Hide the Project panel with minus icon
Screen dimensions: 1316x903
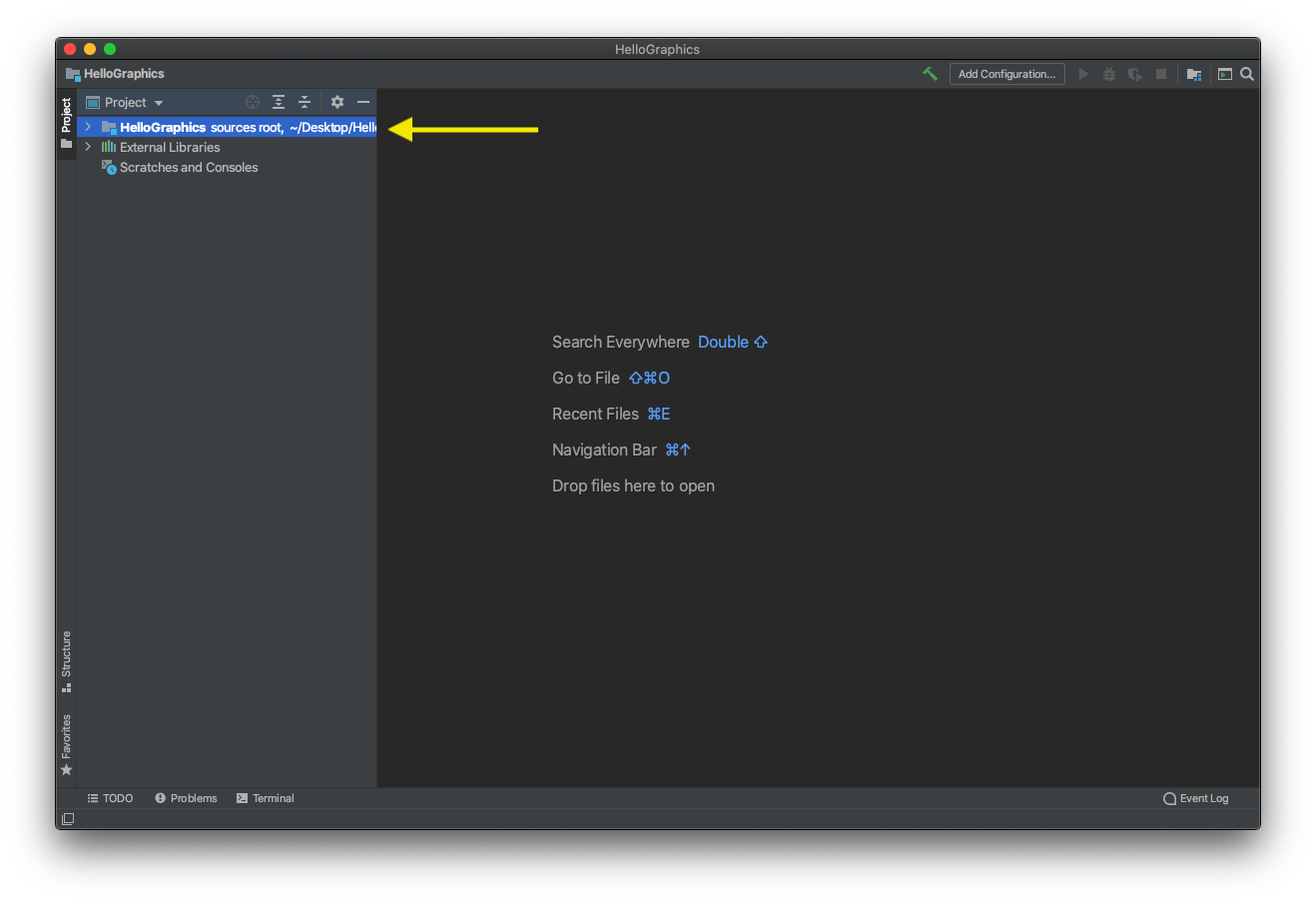(x=363, y=102)
